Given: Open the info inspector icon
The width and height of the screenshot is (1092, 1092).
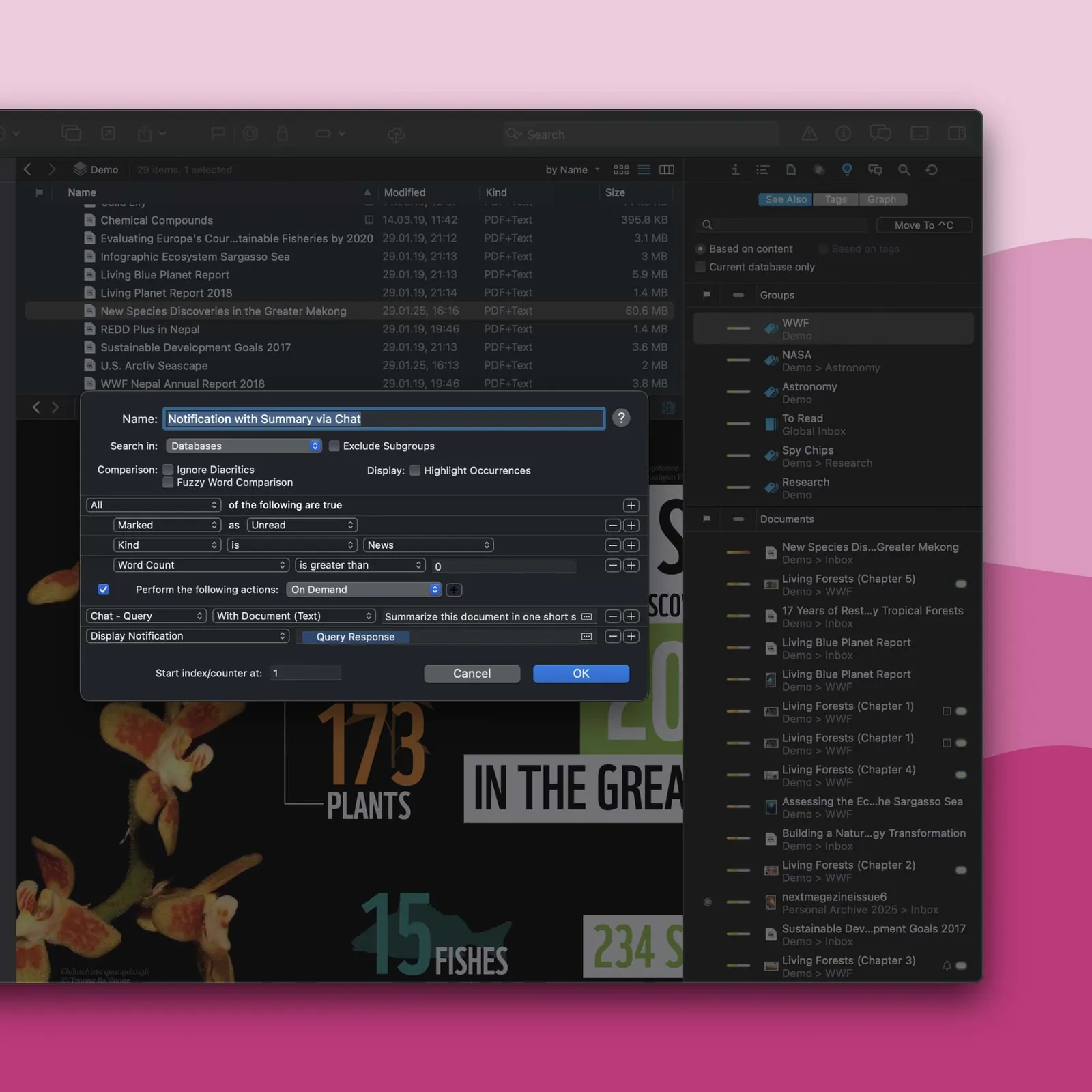Looking at the screenshot, I should click(x=735, y=169).
